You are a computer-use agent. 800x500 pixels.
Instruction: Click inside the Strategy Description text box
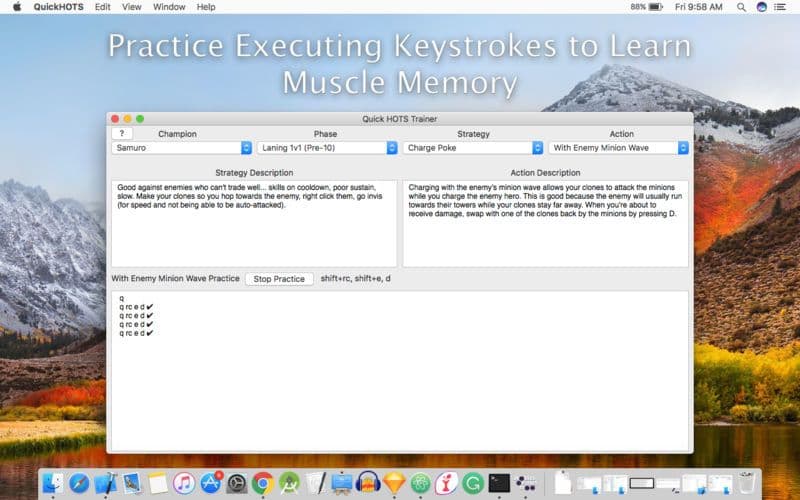point(254,223)
